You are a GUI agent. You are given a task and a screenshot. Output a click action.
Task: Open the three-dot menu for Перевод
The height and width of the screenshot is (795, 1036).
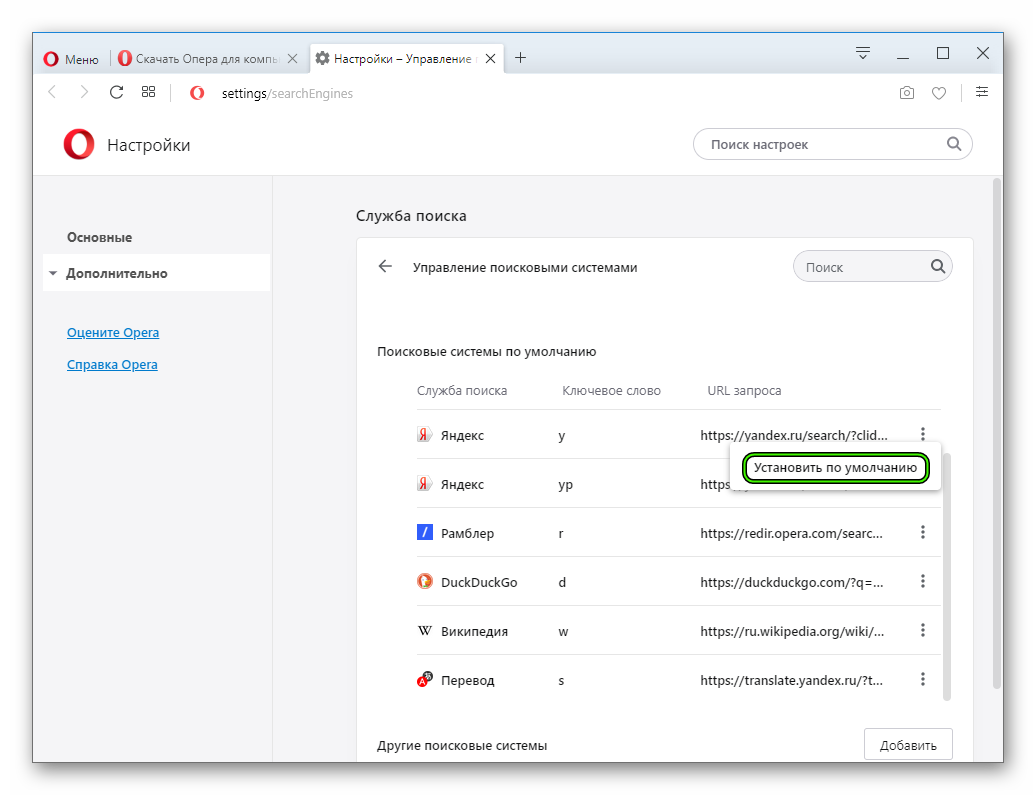point(922,679)
